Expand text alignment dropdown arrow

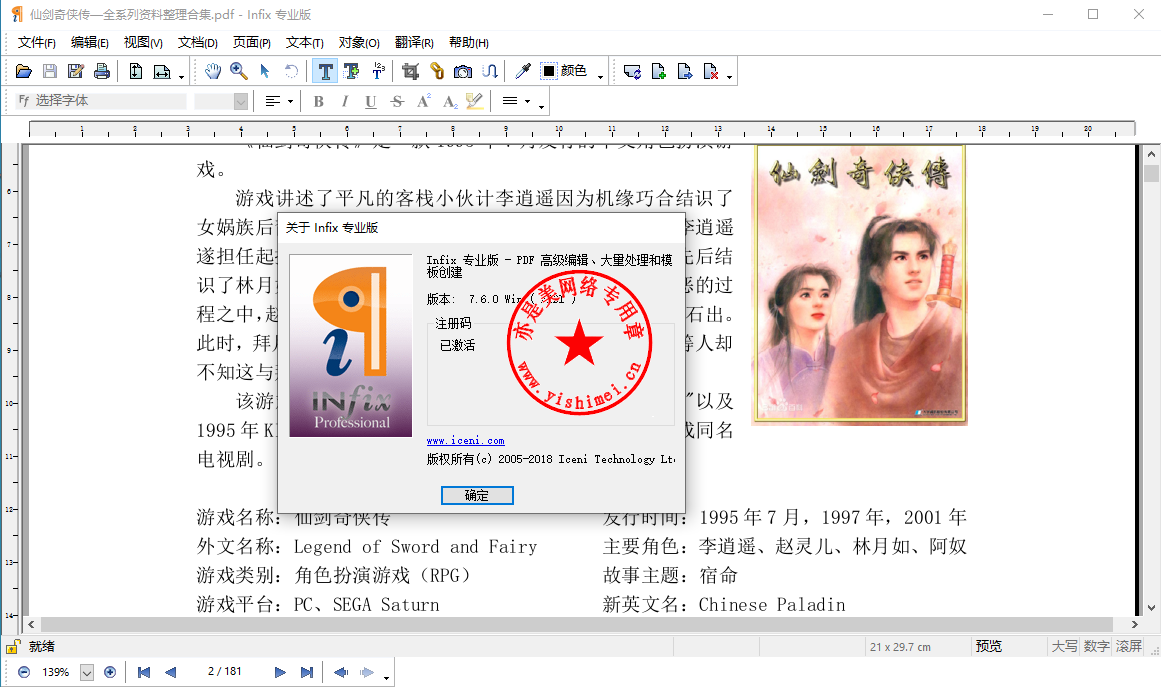pyautogui.click(x=290, y=101)
